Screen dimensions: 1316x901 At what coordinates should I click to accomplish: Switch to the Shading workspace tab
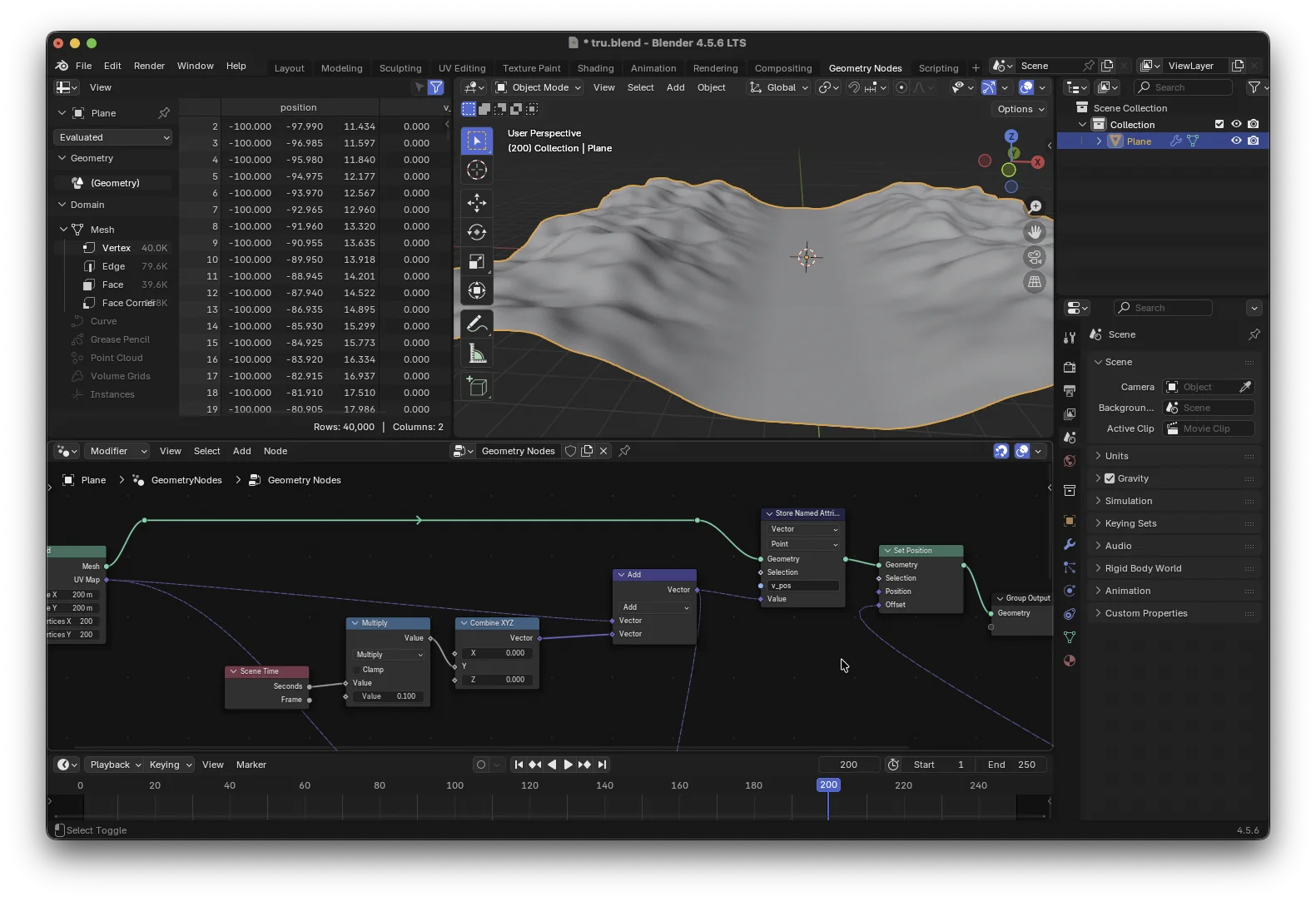(595, 68)
